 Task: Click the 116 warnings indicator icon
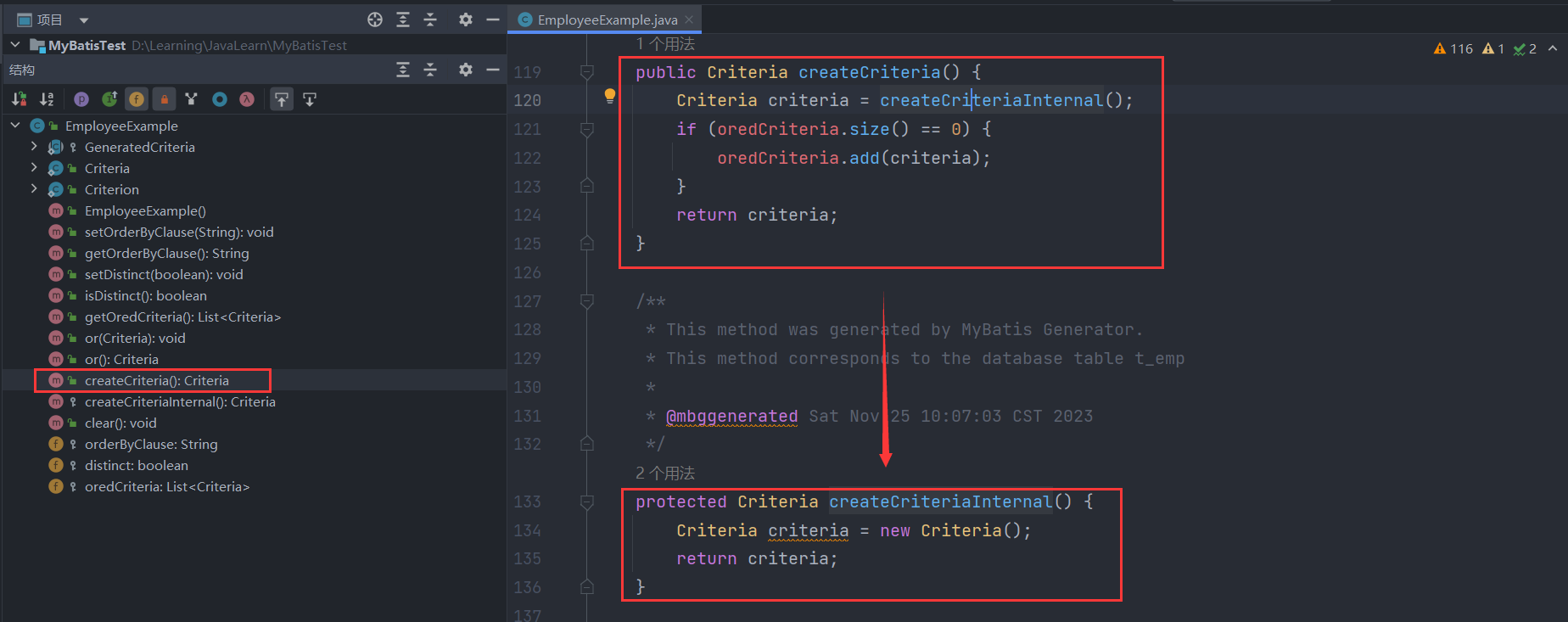(x=1440, y=48)
